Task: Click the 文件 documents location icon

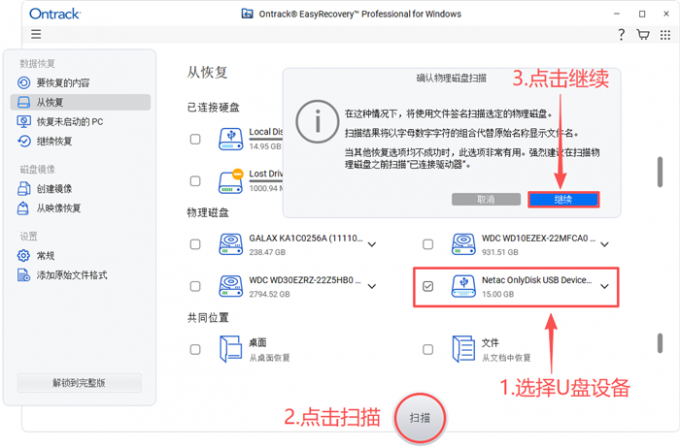Action: point(464,349)
